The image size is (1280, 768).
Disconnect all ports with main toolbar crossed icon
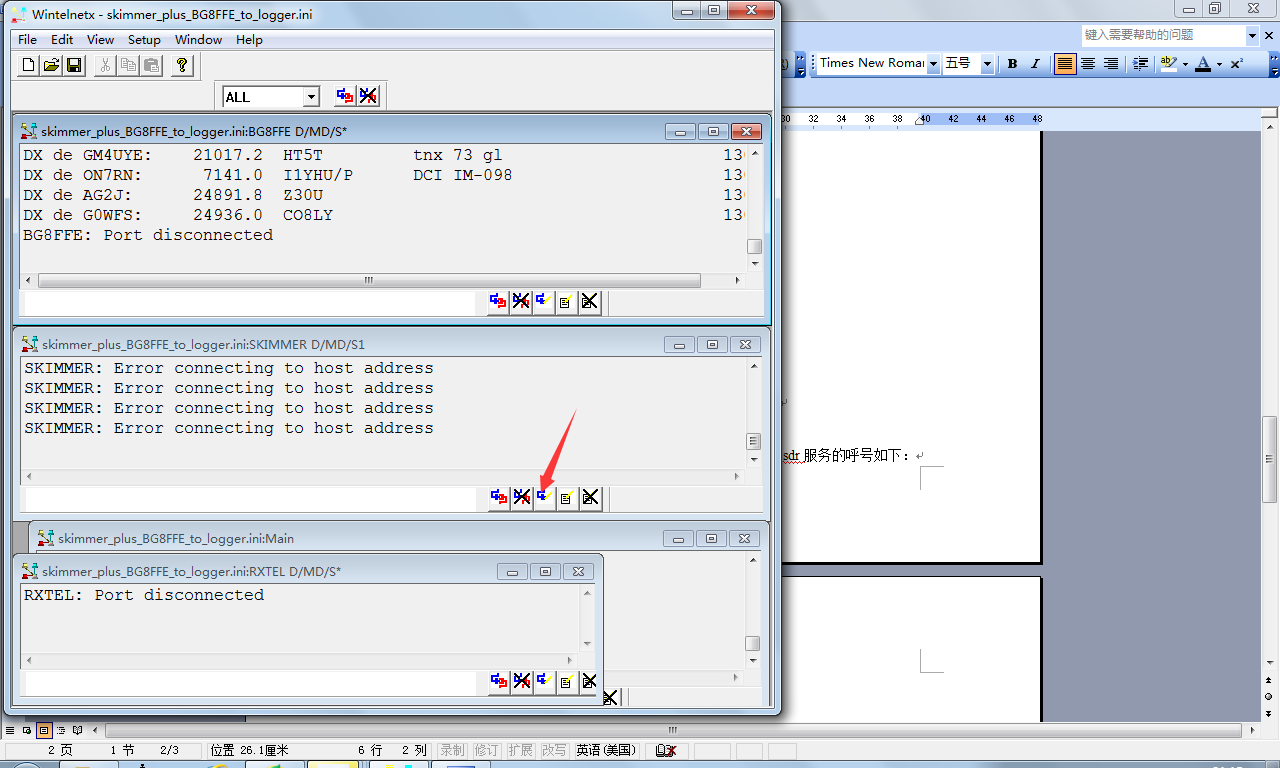(368, 96)
